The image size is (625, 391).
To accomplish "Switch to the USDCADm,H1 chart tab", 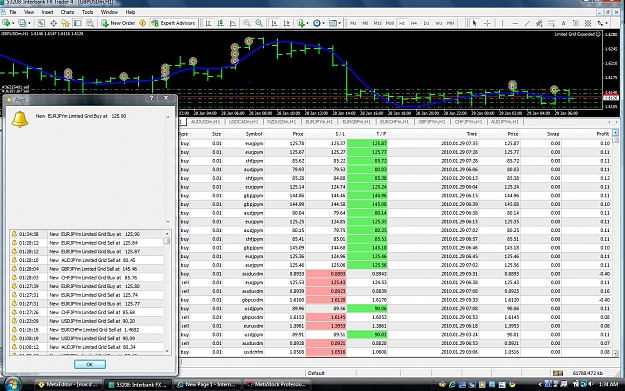I will tap(244, 122).
